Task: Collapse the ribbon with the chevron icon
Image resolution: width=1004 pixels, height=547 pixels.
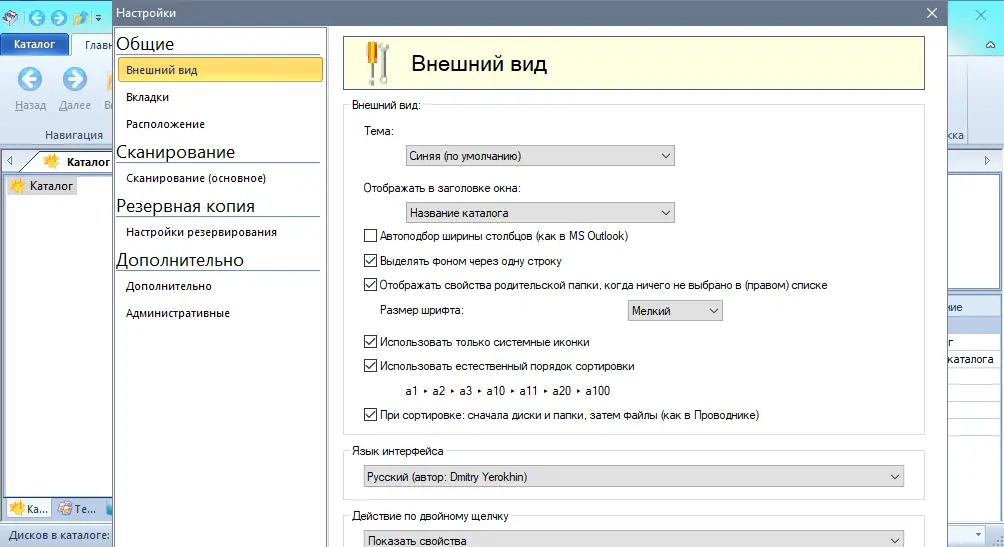Action: (990, 45)
